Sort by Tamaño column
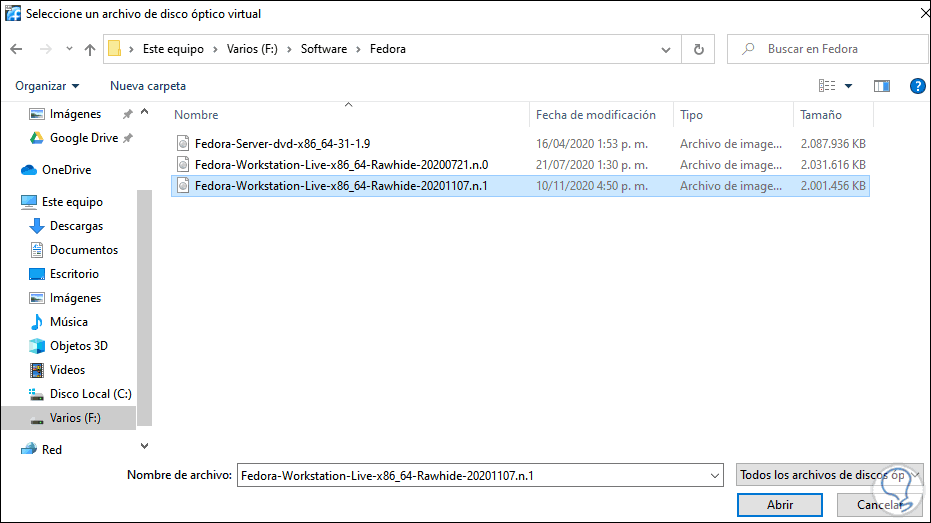 tap(821, 115)
